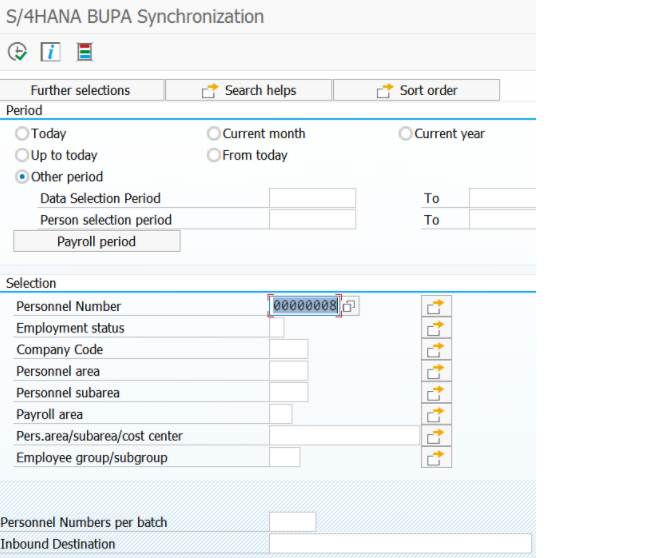Select the Today radio button
This screenshot has height=558, width=650.
tap(22, 133)
